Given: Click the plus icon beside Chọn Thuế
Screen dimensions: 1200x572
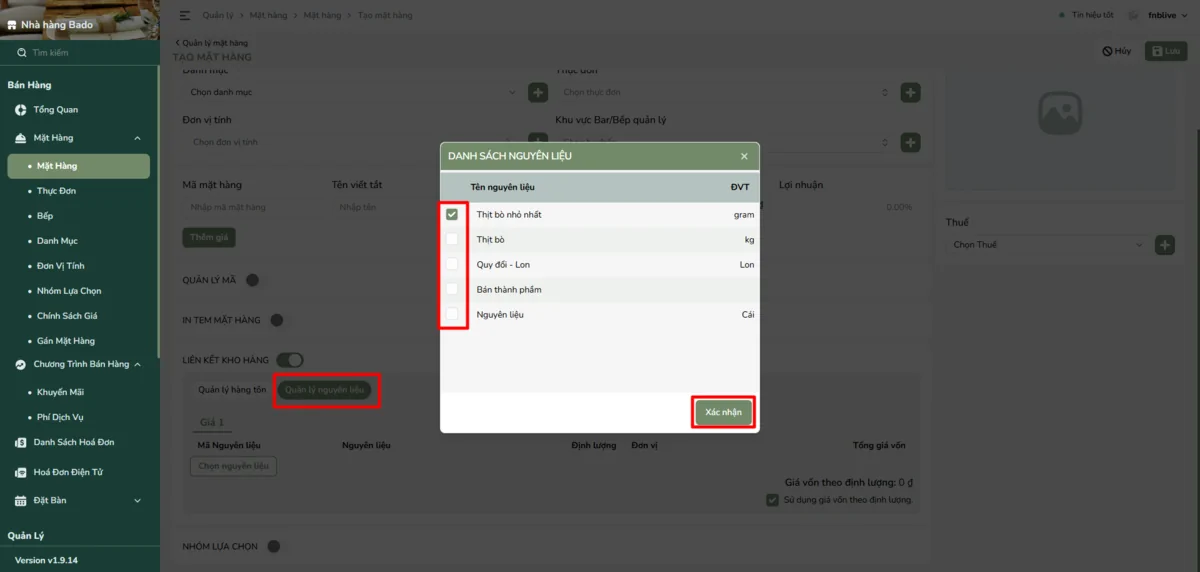Looking at the screenshot, I should tap(1164, 245).
